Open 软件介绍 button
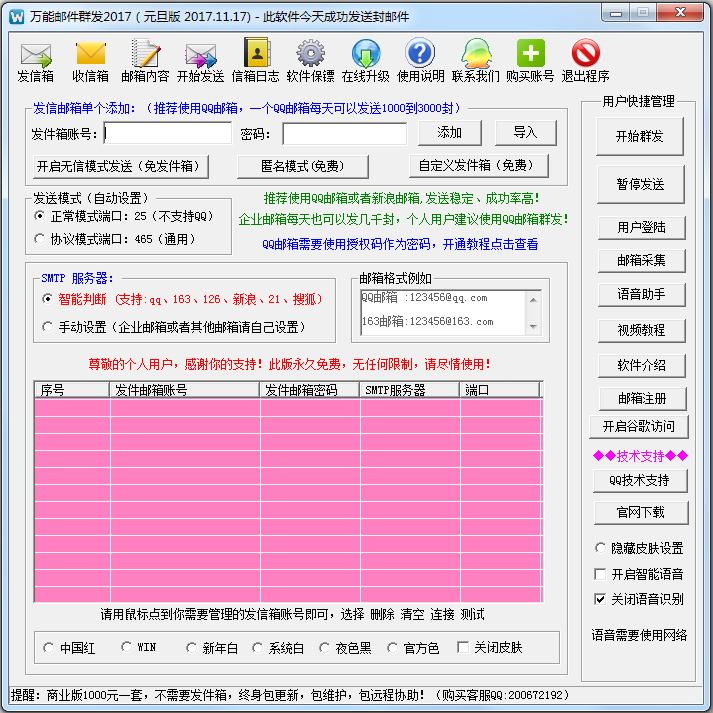713x713 pixels. click(641, 365)
